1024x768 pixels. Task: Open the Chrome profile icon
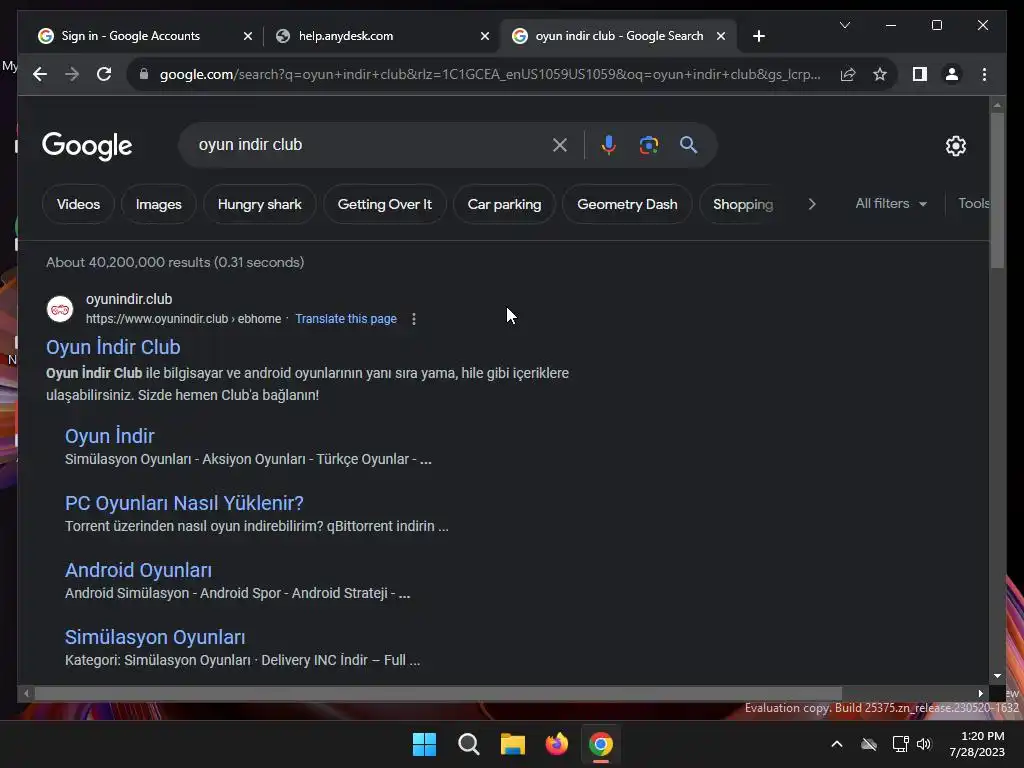(x=952, y=74)
